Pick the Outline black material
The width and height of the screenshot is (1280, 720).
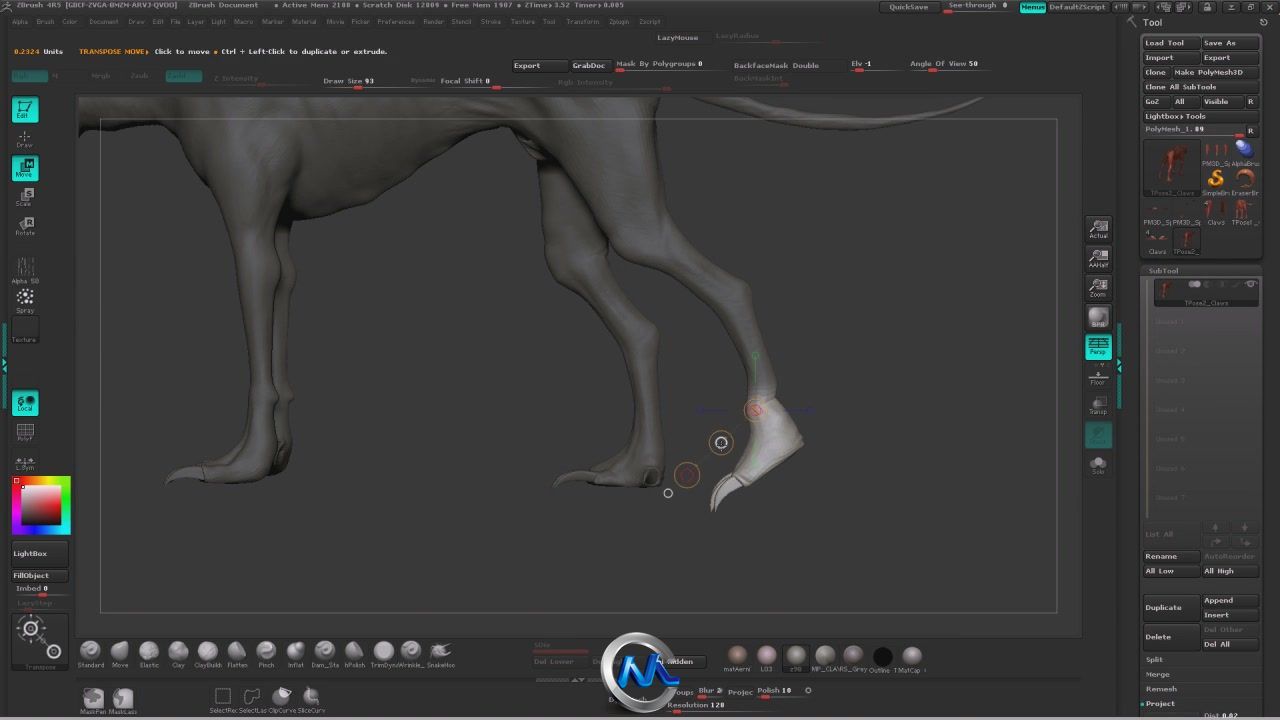point(882,658)
